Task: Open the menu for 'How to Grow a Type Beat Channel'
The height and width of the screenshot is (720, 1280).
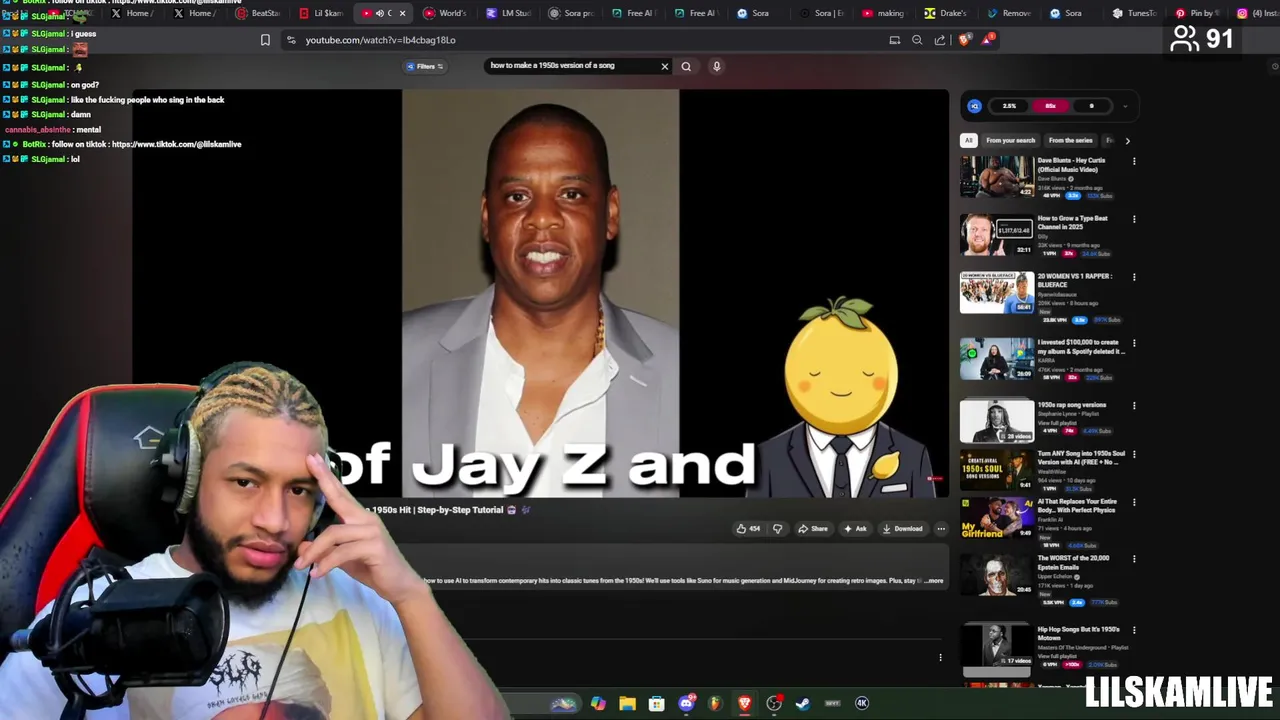Action: tap(1133, 219)
